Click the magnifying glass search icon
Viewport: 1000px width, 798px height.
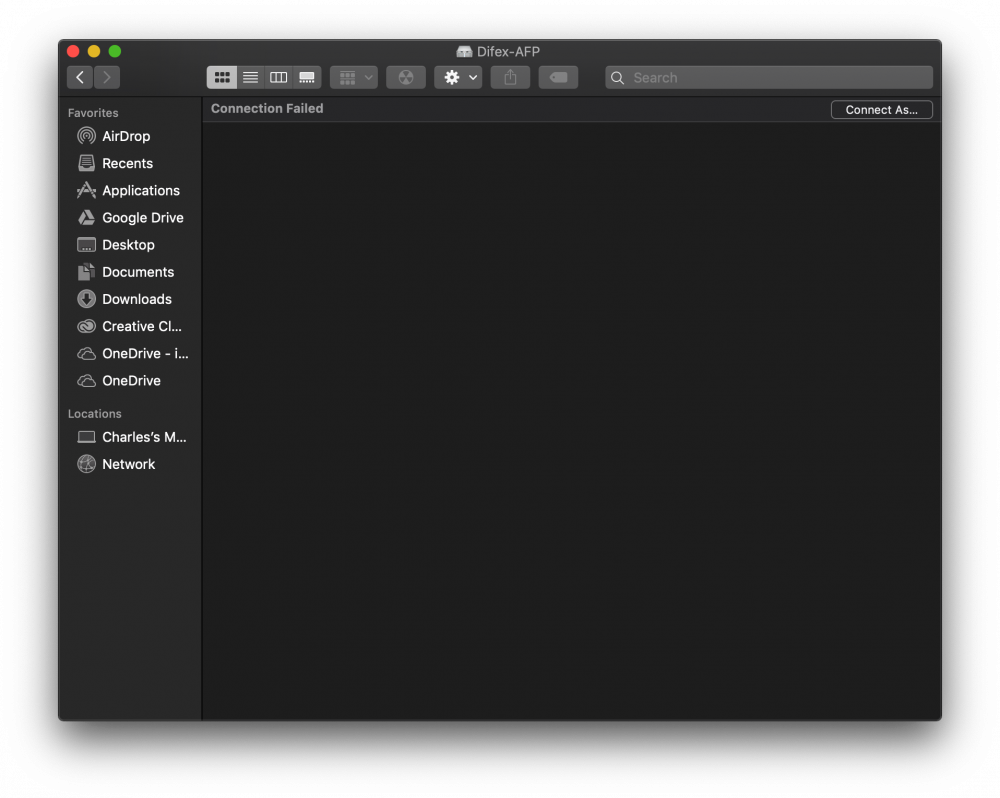pyautogui.click(x=617, y=78)
